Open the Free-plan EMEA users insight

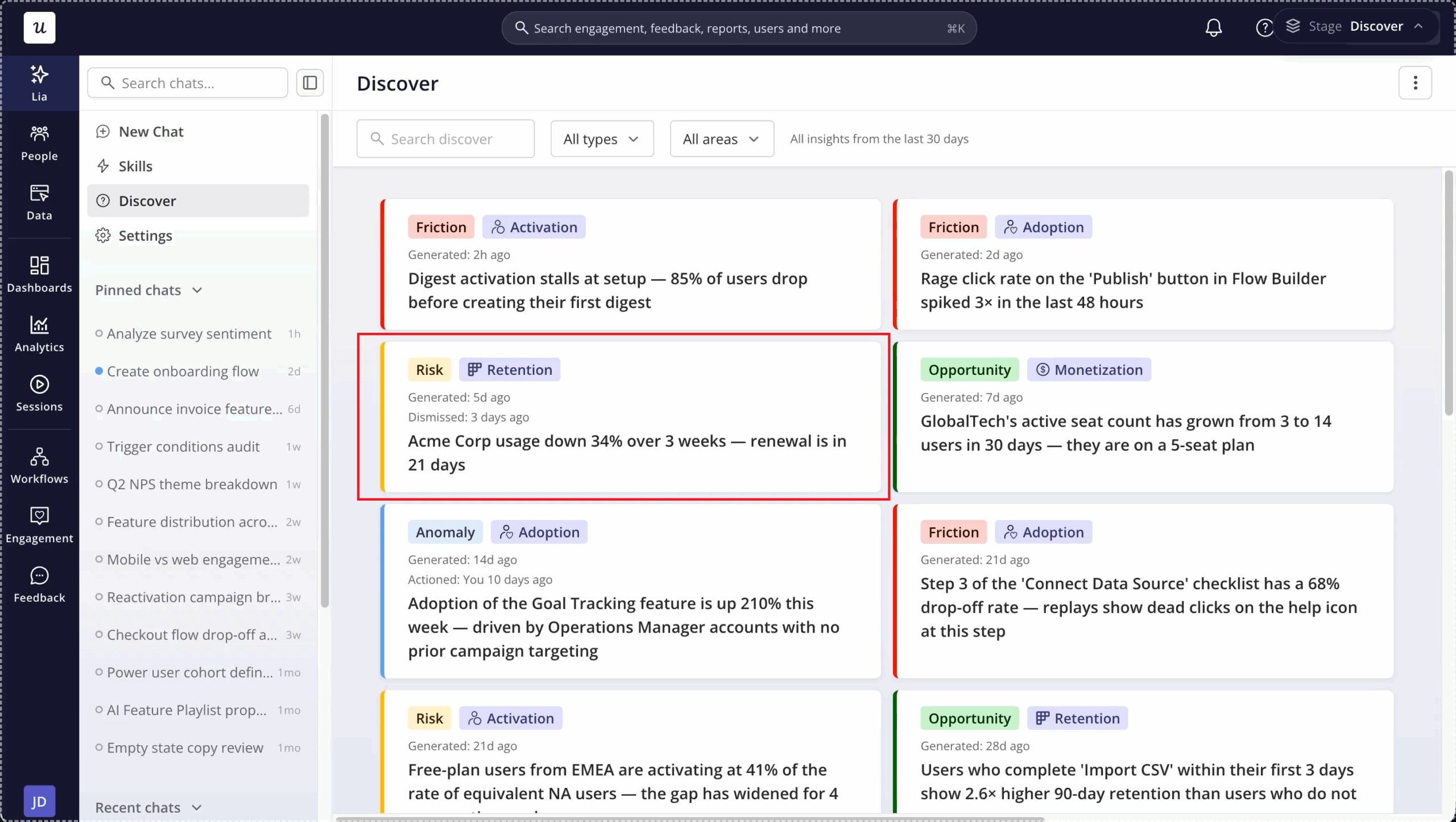click(631, 751)
